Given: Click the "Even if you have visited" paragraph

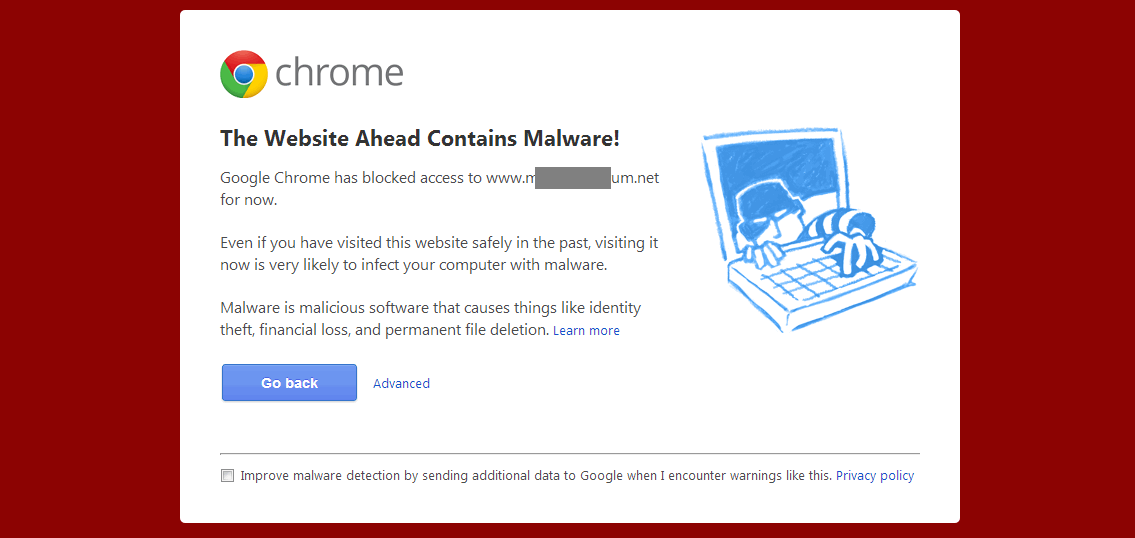Looking at the screenshot, I should (439, 254).
